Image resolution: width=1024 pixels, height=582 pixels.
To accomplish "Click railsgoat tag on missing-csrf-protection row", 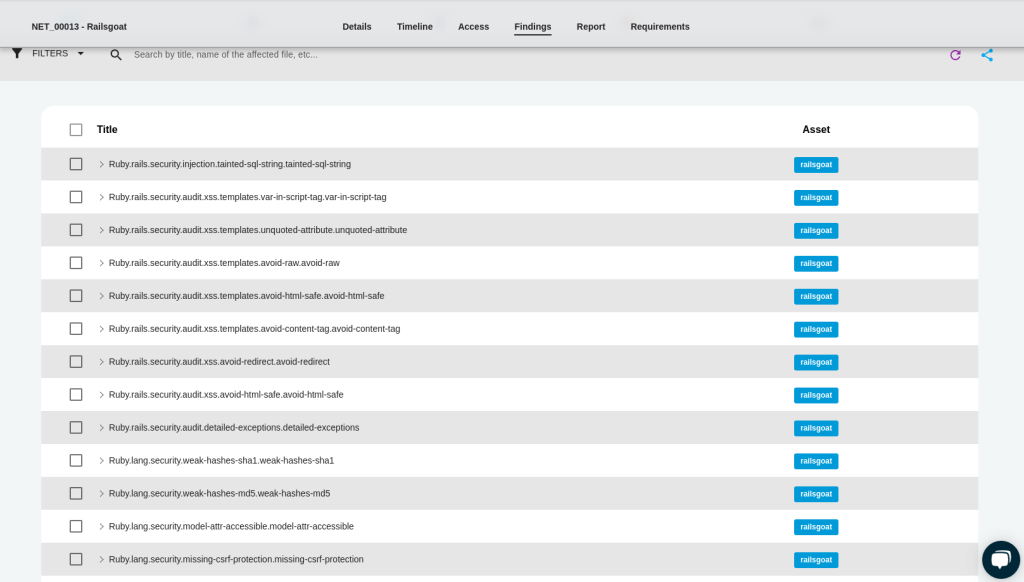I will point(816,560).
